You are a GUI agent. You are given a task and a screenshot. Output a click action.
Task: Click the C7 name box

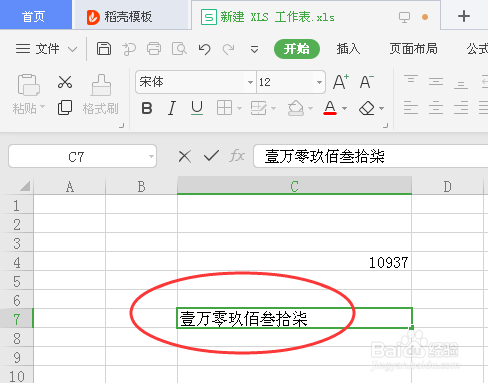pyautogui.click(x=82, y=156)
